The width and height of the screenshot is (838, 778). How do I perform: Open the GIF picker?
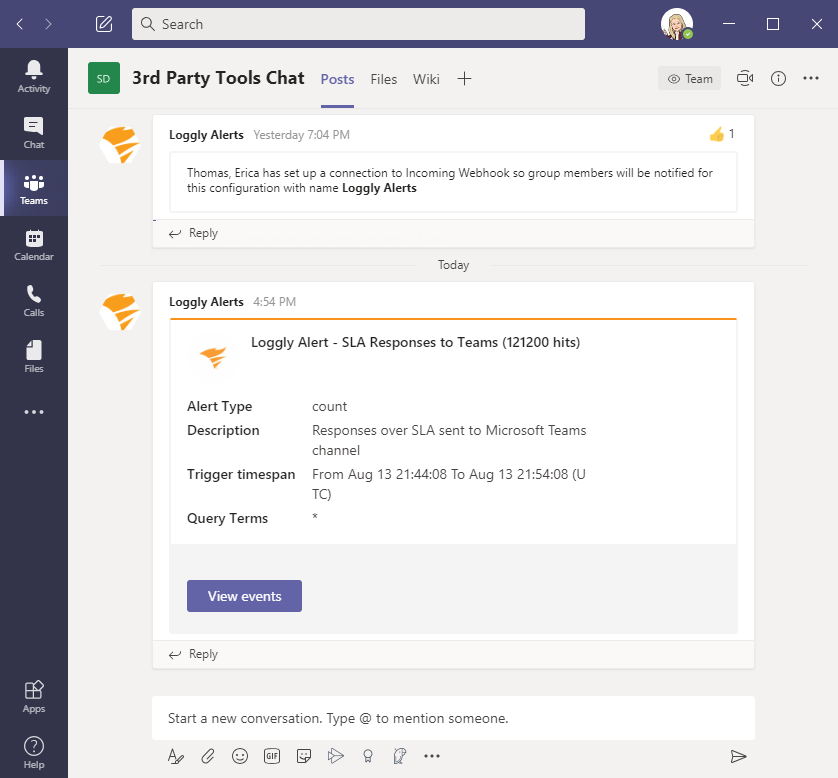(271, 756)
